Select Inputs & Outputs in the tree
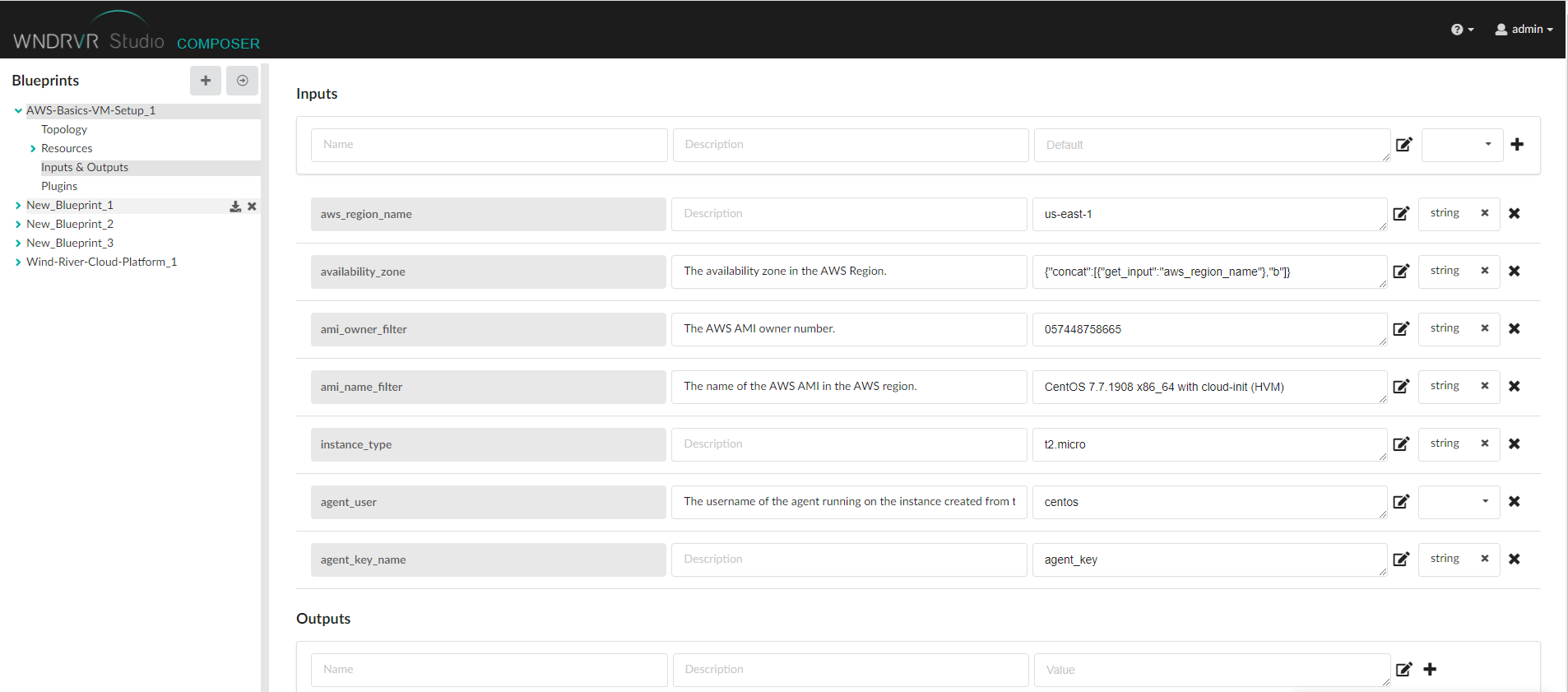This screenshot has height=692, width=1568. tap(85, 168)
